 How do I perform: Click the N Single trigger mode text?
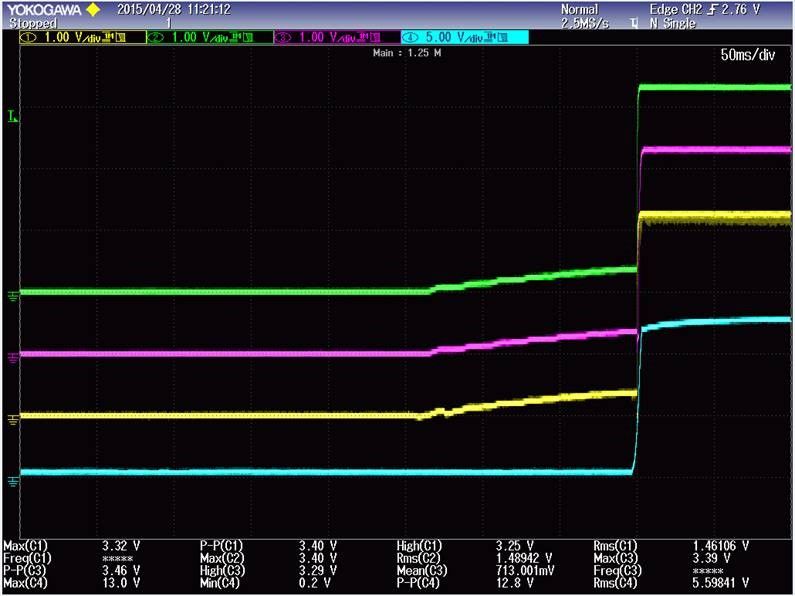pyautogui.click(x=672, y=23)
